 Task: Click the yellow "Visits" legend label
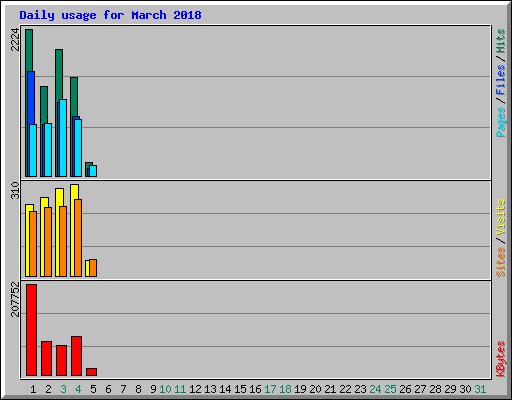500,217
